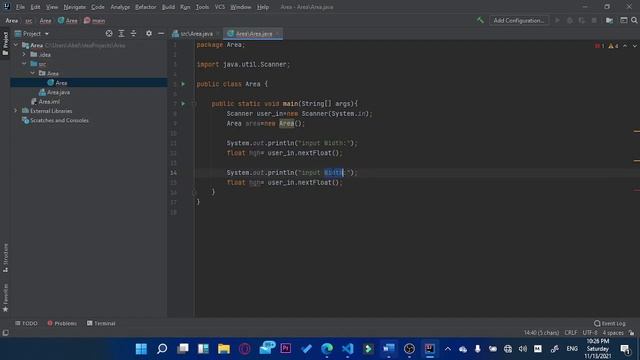
Task: Click the UTF-8 encoding status
Action: (590, 333)
